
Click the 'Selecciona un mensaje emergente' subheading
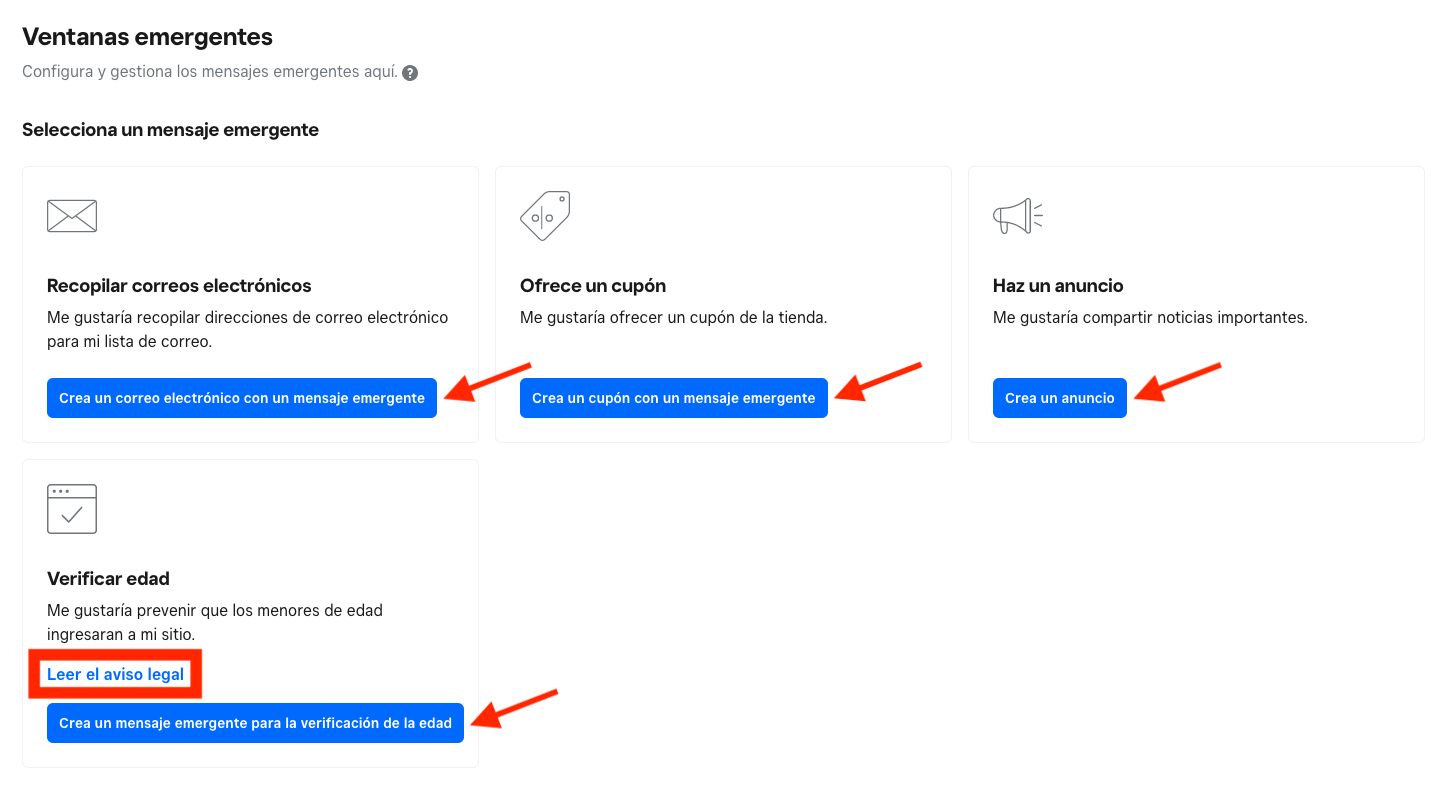[x=170, y=130]
